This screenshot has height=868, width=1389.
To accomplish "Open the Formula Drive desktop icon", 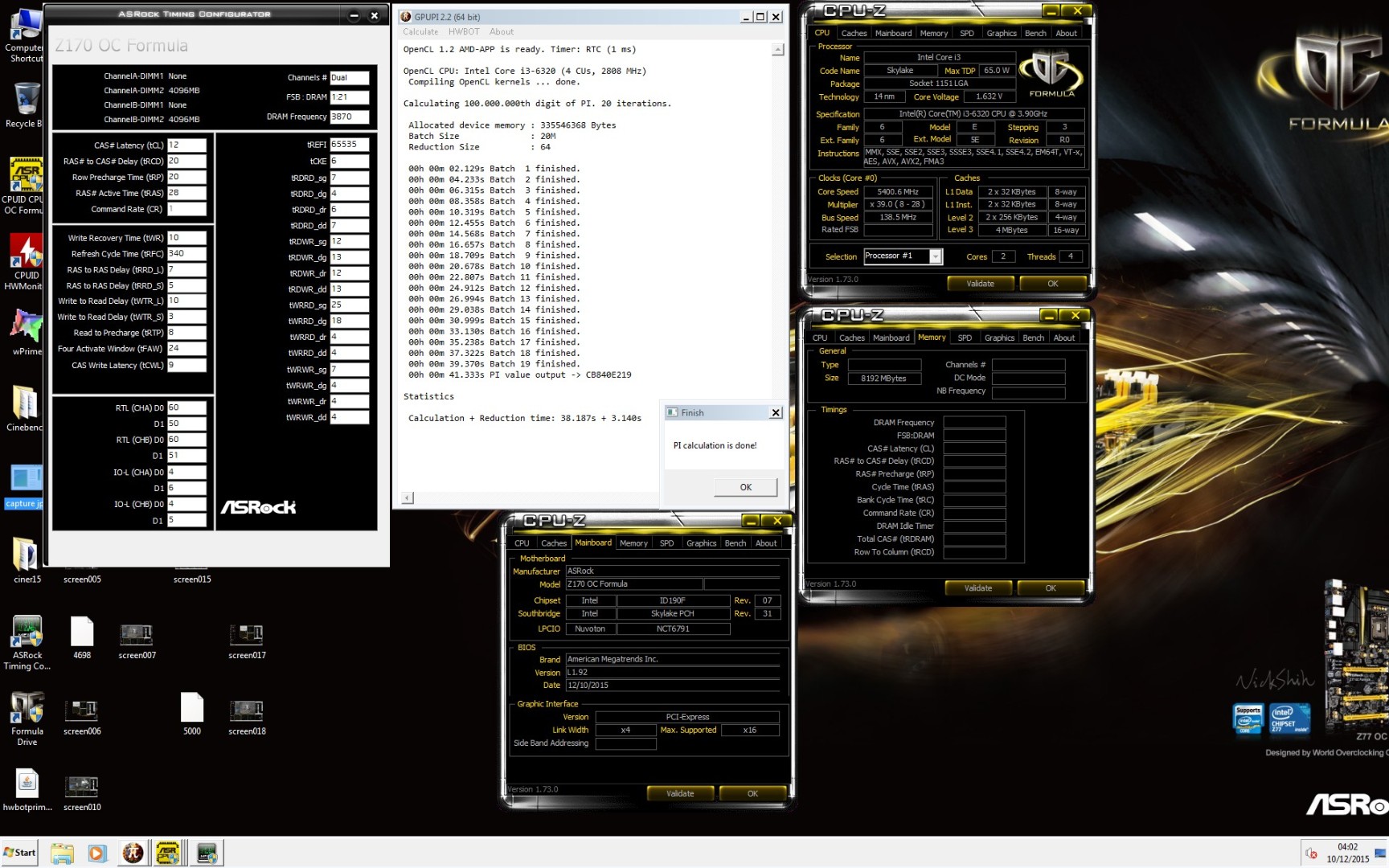I will [27, 719].
